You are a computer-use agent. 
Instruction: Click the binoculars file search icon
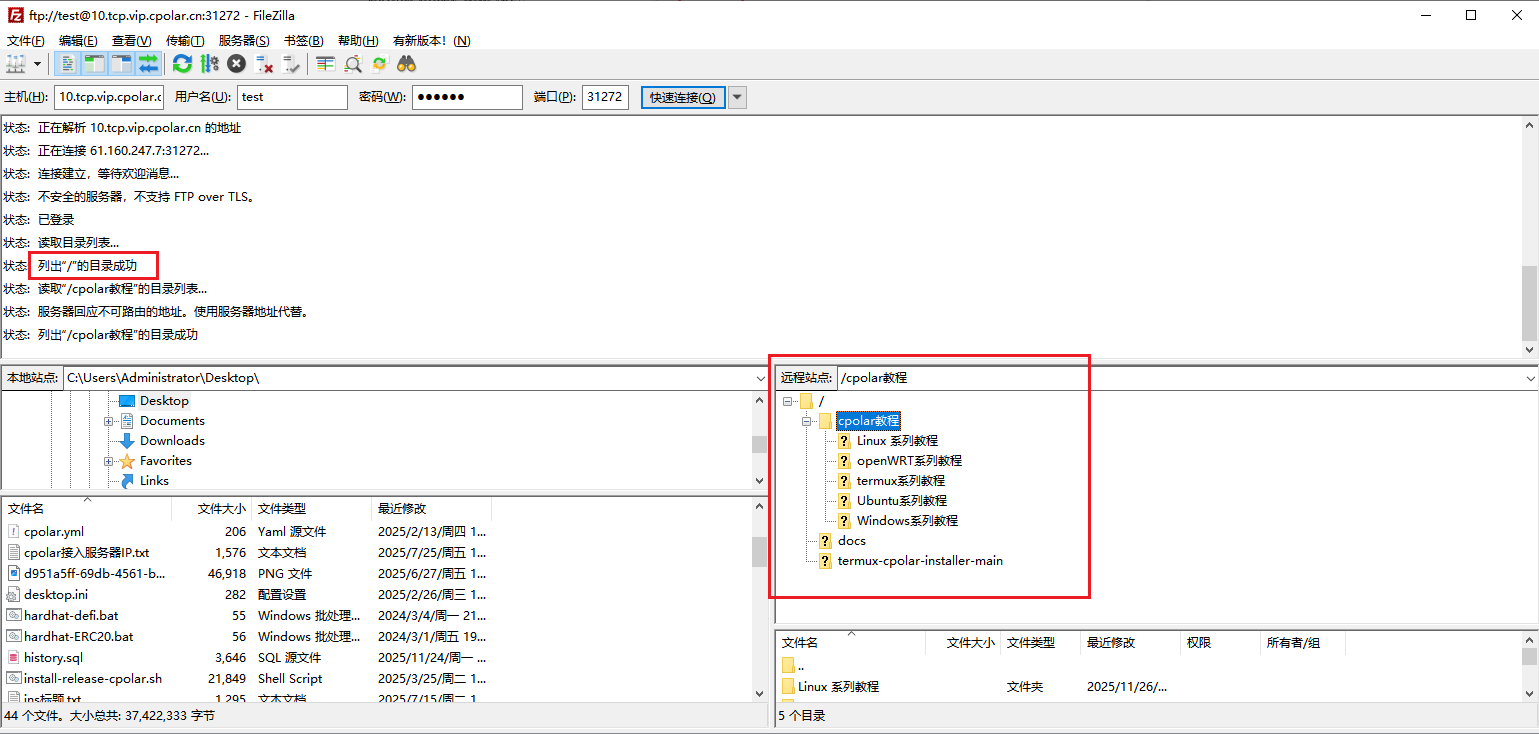click(x=406, y=64)
